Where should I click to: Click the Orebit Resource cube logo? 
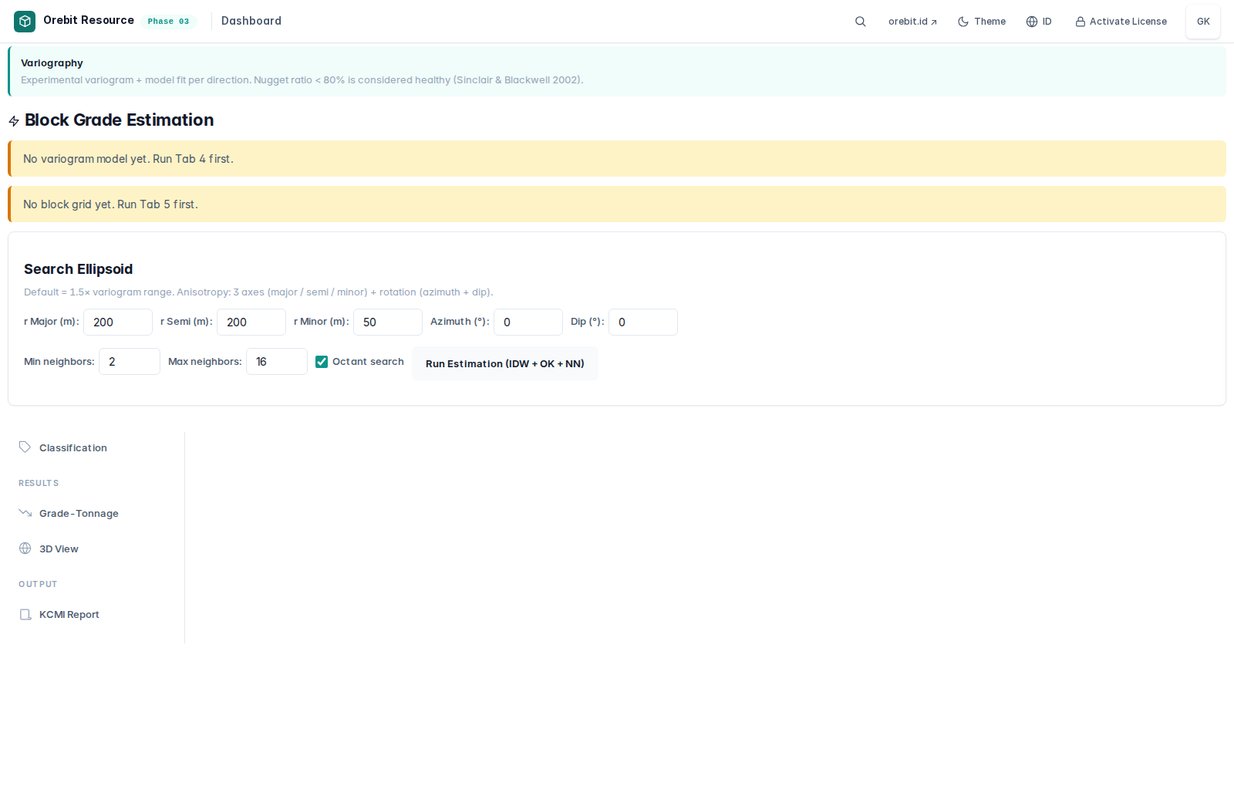24,21
